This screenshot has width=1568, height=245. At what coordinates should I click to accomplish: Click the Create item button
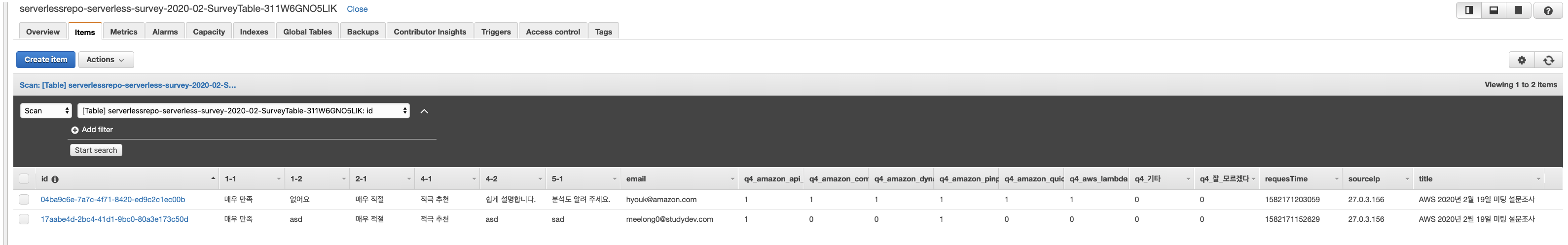[46, 60]
